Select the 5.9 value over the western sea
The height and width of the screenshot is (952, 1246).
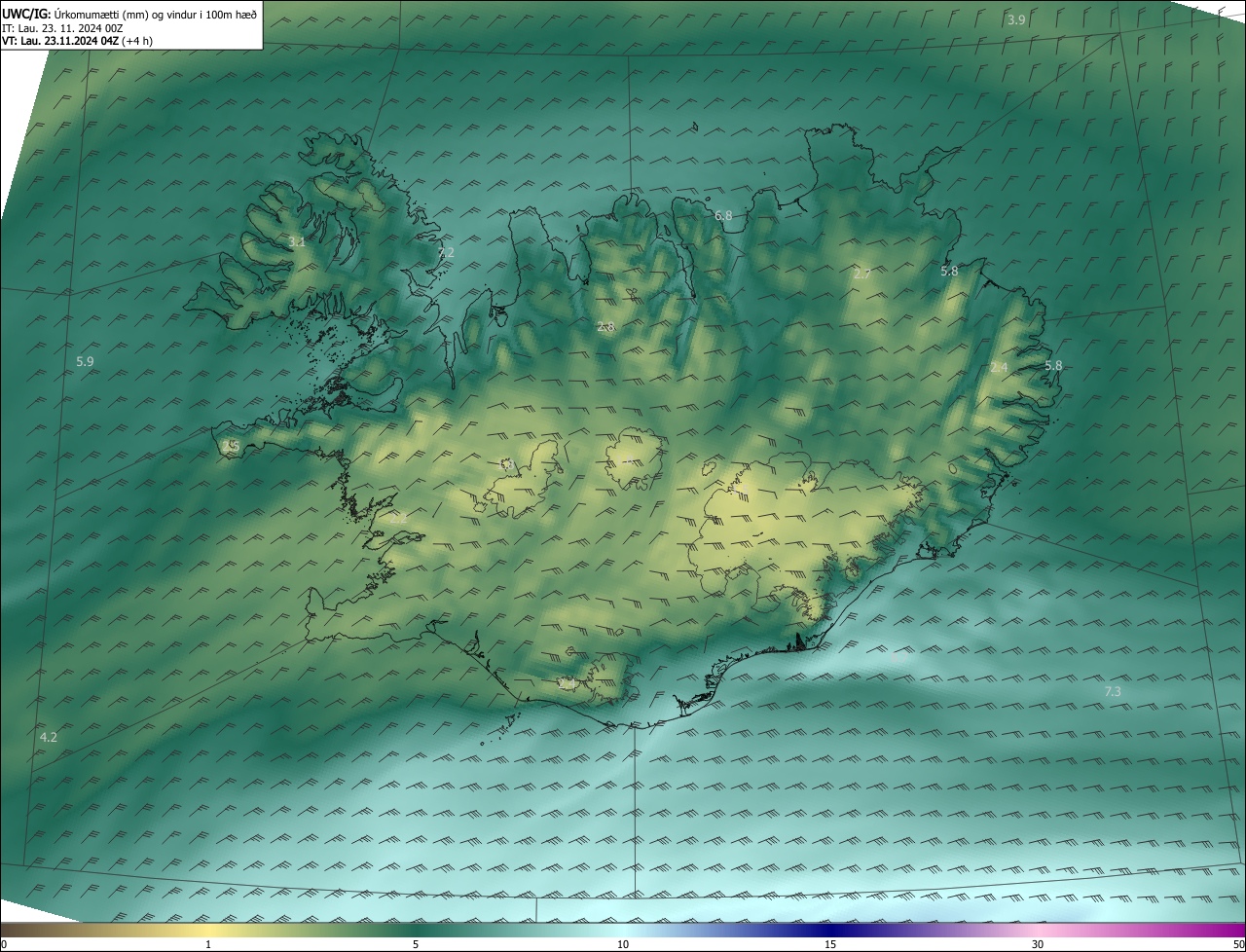[85, 361]
